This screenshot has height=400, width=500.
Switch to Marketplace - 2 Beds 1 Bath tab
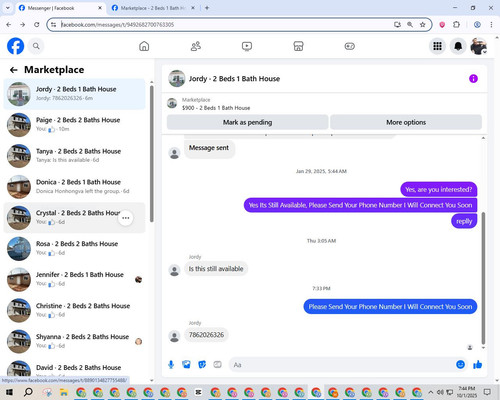point(152,8)
